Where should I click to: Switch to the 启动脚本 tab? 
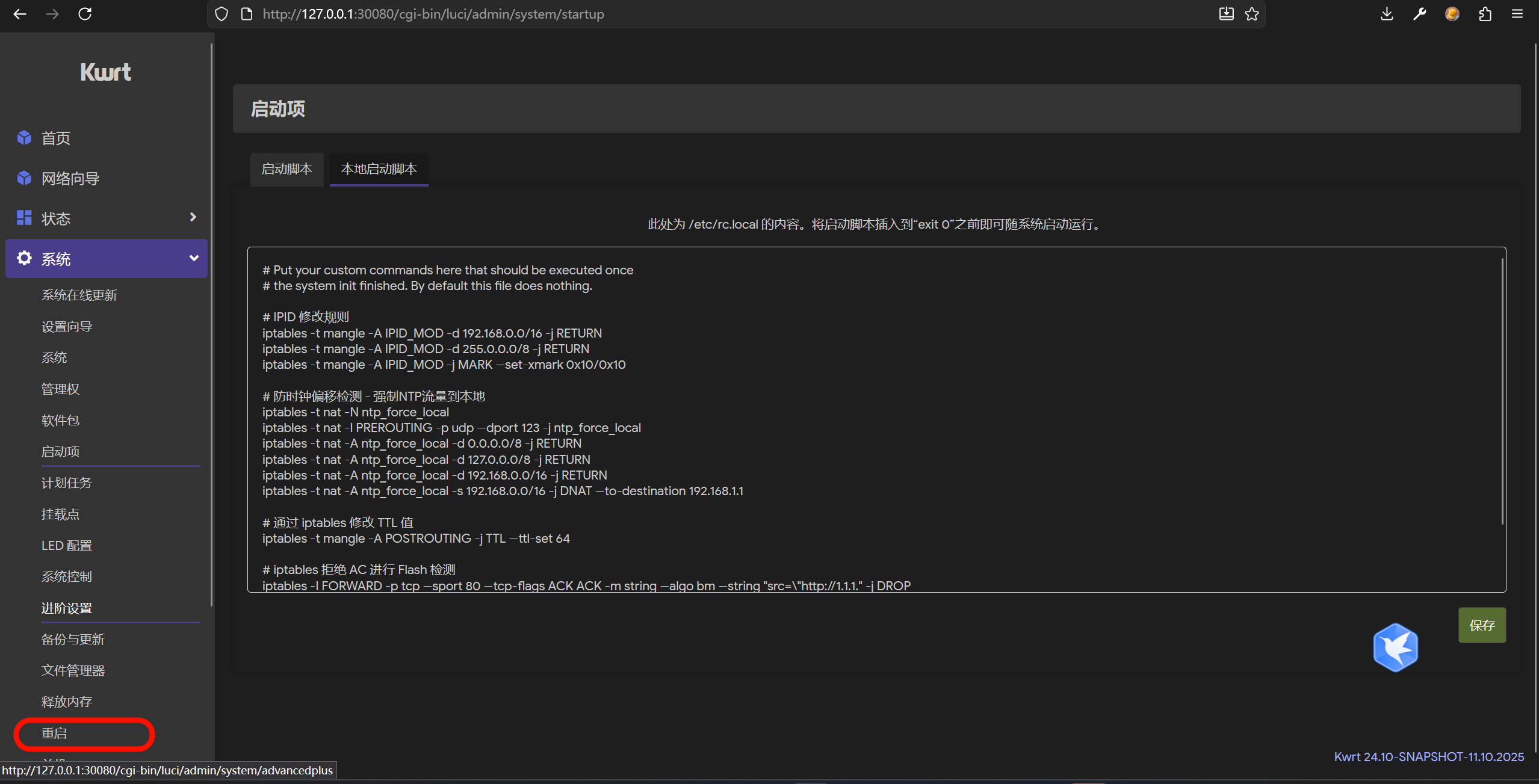click(286, 169)
